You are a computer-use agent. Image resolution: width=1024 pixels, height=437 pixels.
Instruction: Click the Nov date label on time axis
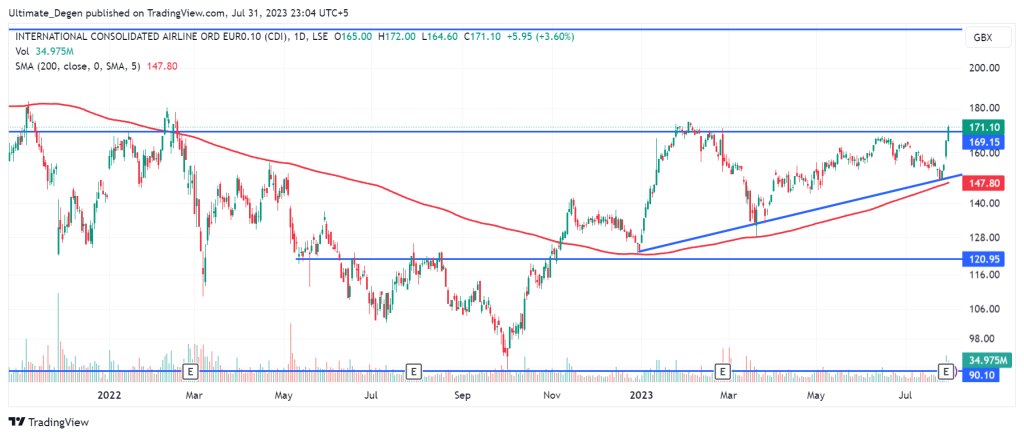[x=552, y=395]
